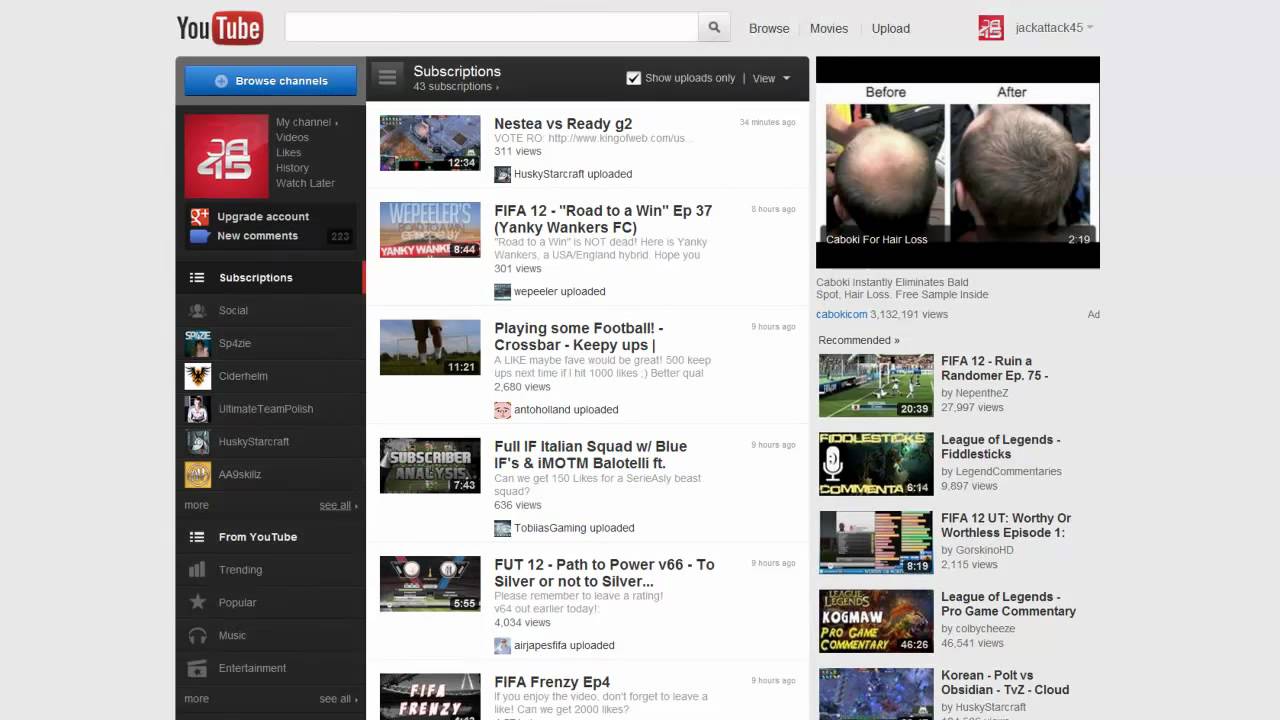Click the search magnifier button

click(x=714, y=28)
